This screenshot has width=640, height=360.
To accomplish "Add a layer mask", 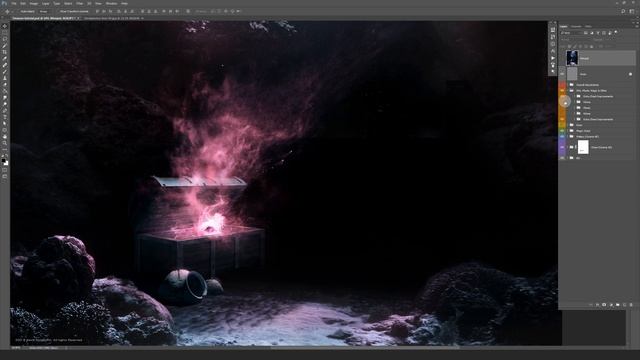I will coord(604,304).
